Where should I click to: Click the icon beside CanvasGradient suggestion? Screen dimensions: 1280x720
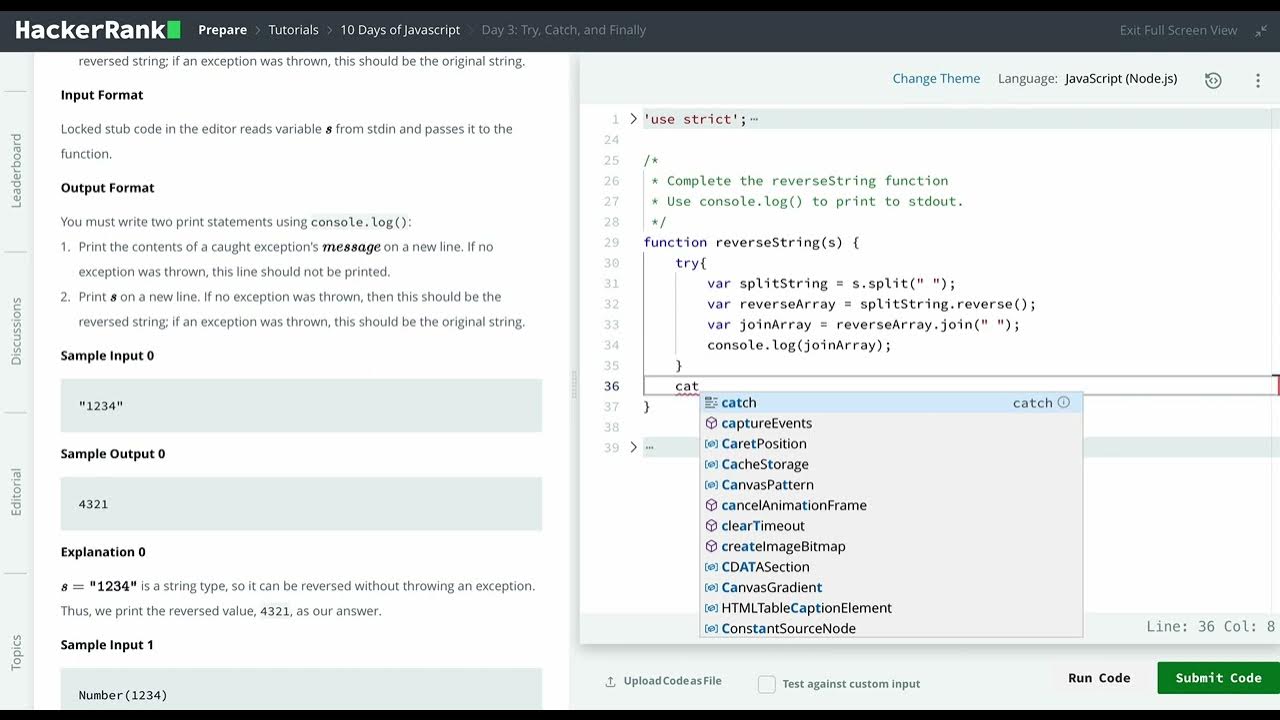pyautogui.click(x=711, y=587)
